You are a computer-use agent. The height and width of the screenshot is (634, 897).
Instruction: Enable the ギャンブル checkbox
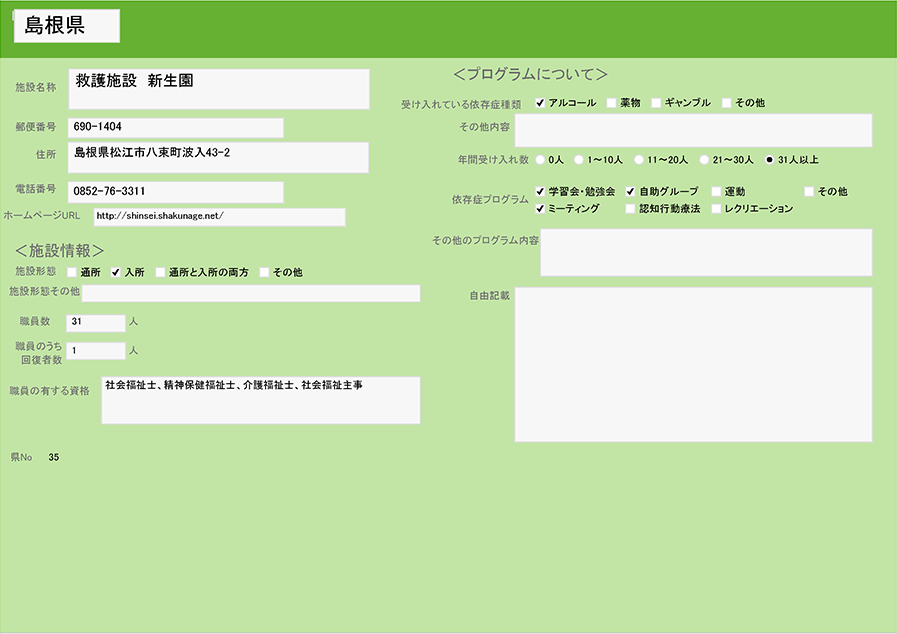click(656, 103)
